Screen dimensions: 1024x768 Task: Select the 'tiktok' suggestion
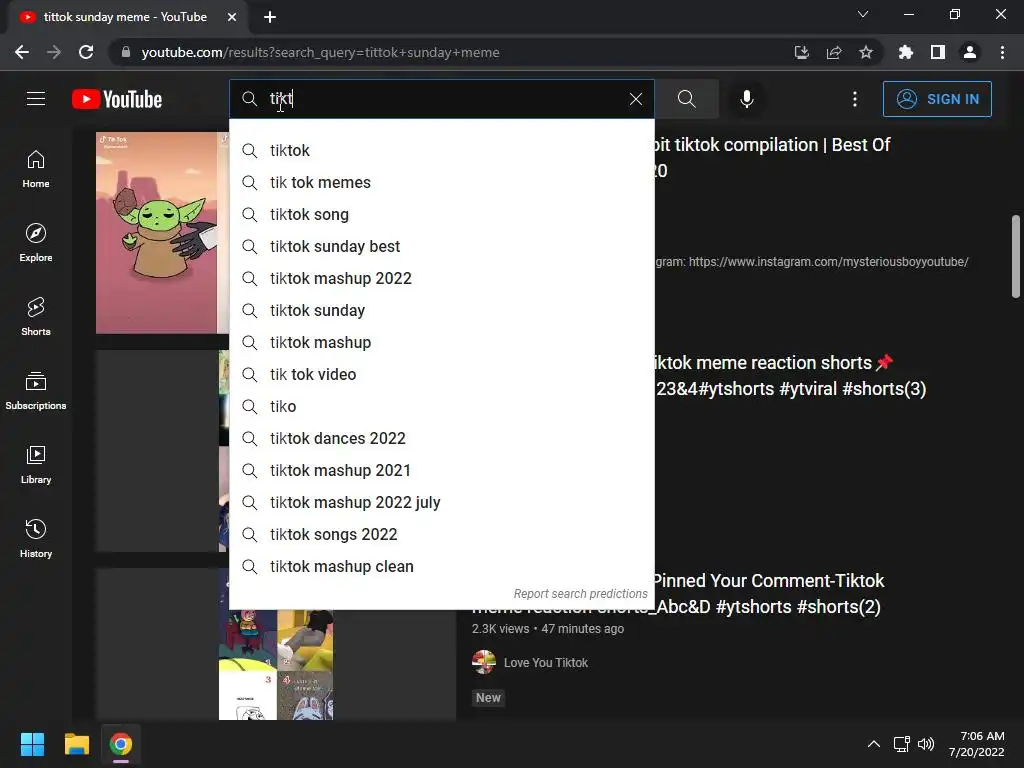pos(441,150)
